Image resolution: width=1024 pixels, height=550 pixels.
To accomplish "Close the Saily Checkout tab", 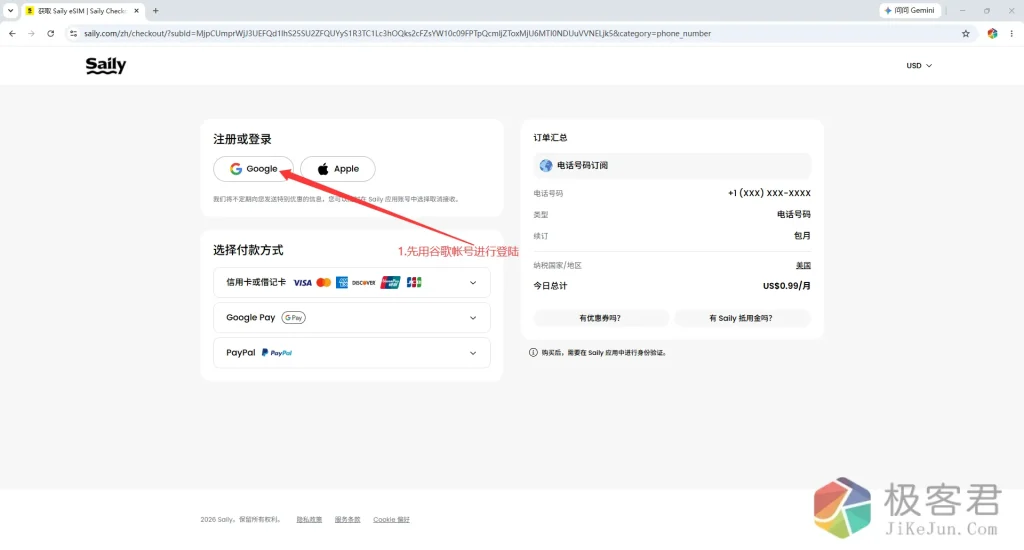I will 136,11.
